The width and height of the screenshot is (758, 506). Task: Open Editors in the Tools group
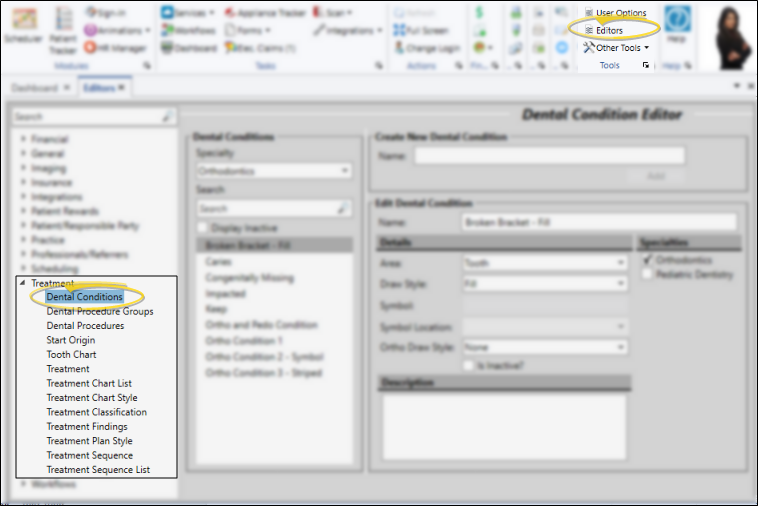pos(608,30)
